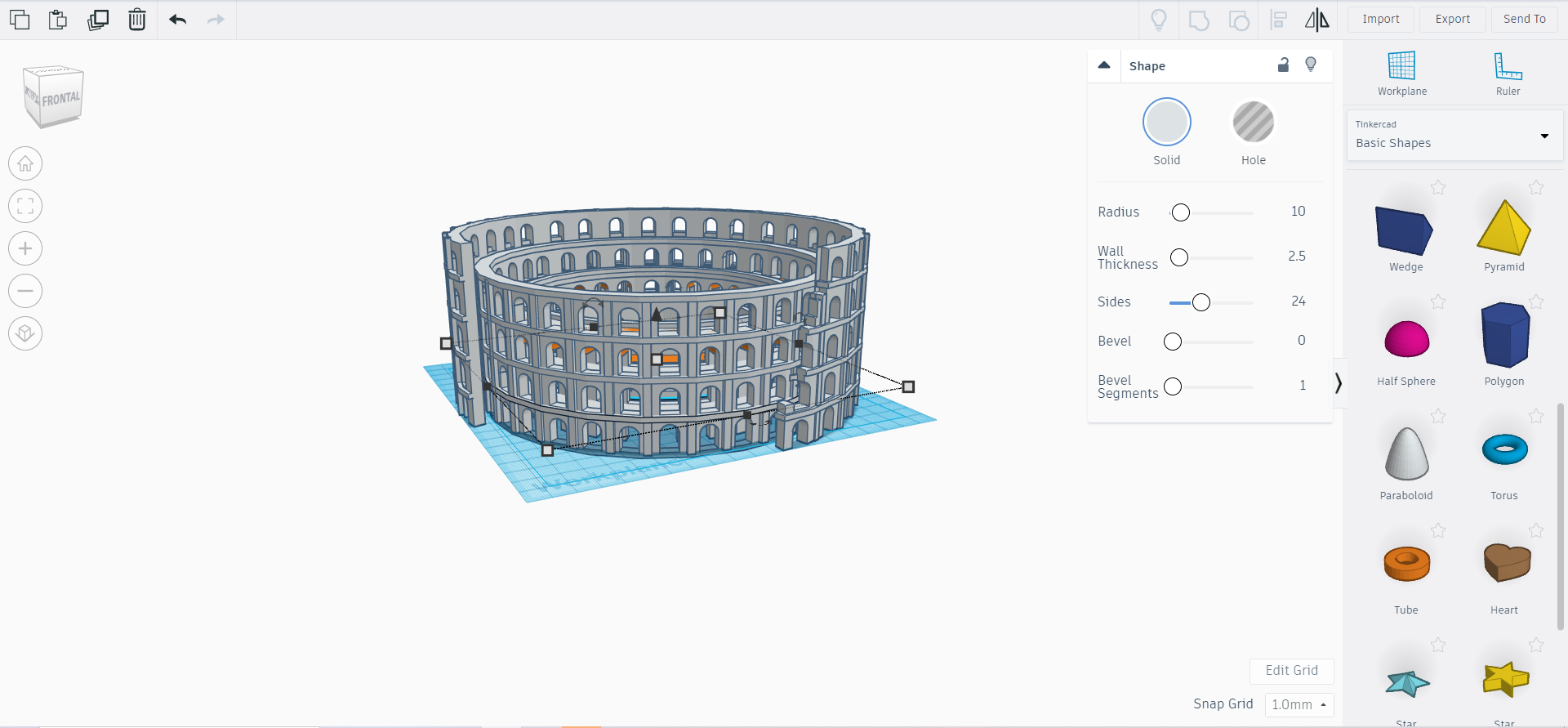Click the black cone height handle on model
Viewport: 1568px width, 728px height.
(x=657, y=314)
